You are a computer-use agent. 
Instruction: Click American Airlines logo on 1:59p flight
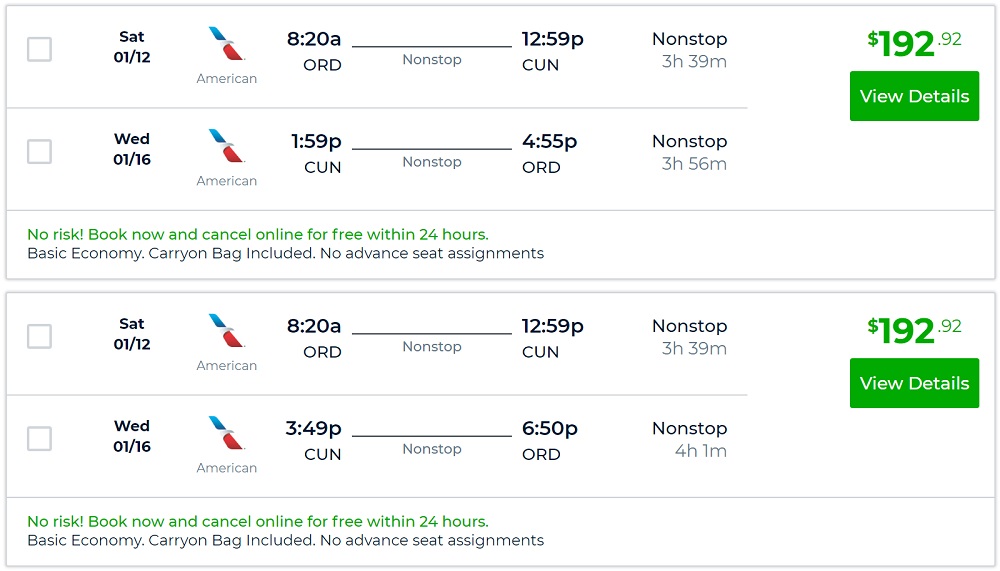227,146
